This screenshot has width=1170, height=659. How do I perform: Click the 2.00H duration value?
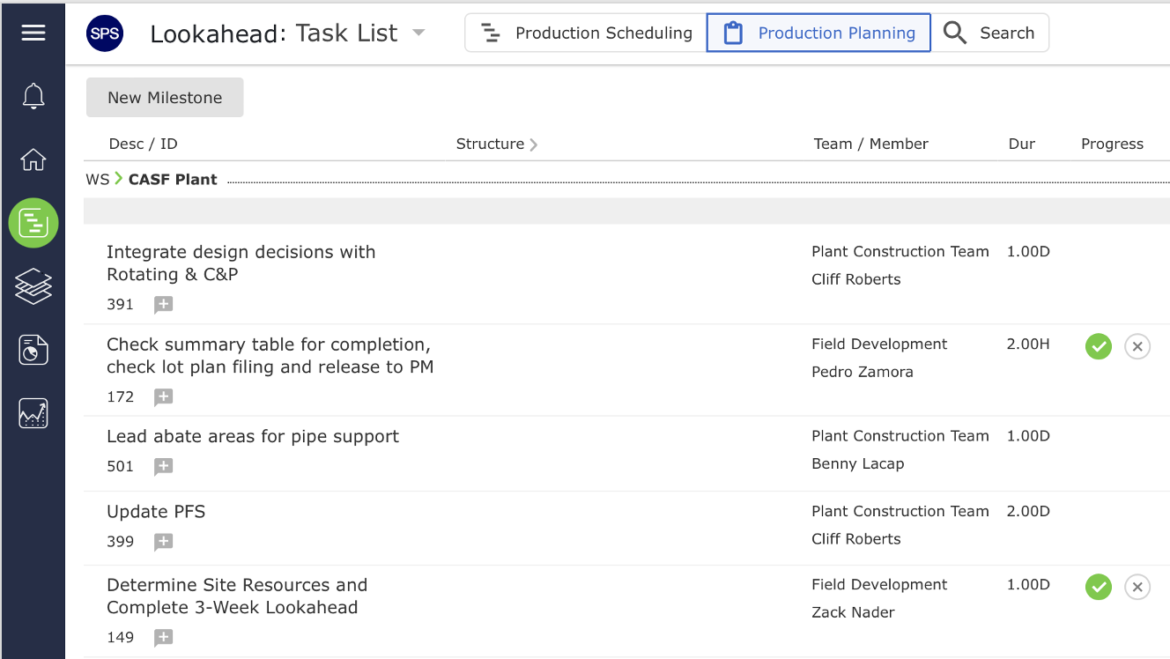(x=1027, y=344)
